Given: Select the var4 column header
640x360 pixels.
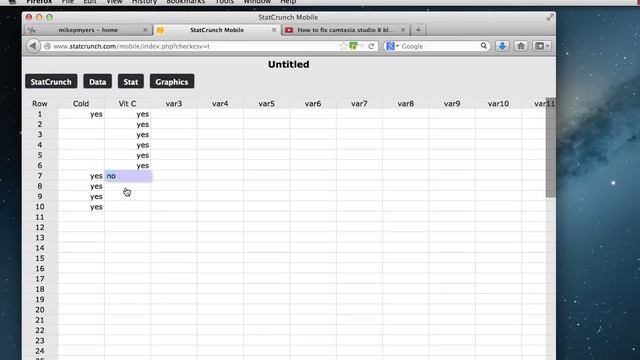Looking at the screenshot, I should (220, 104).
